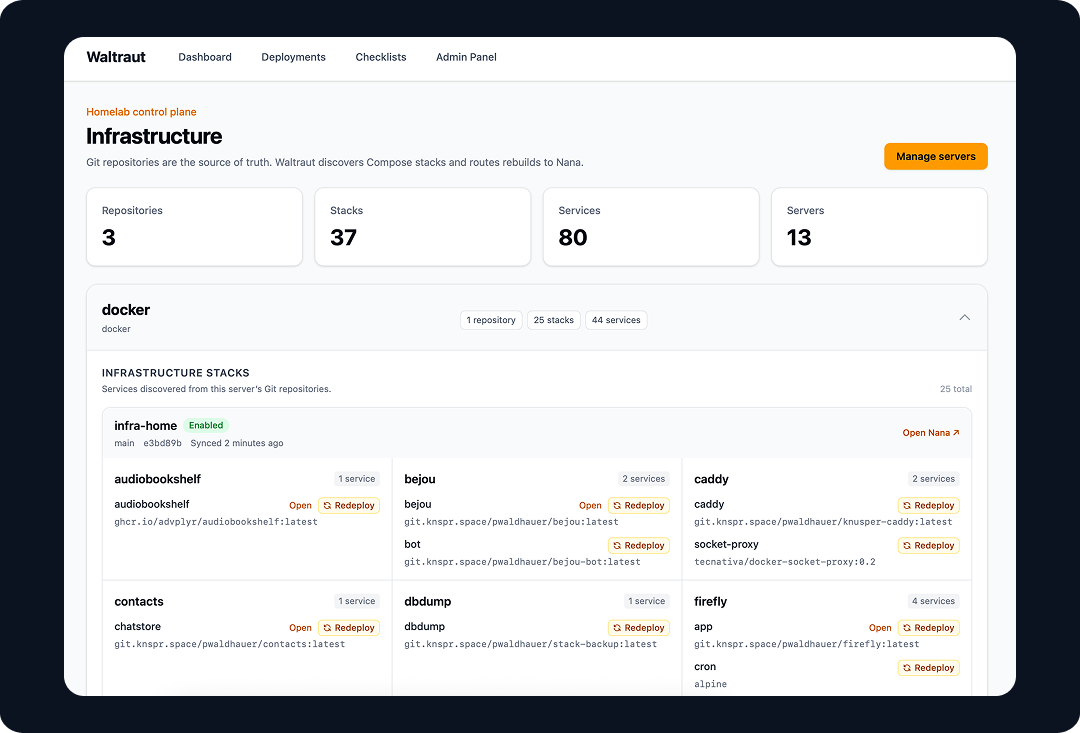Redeploy the bot service in bejou

coord(638,545)
